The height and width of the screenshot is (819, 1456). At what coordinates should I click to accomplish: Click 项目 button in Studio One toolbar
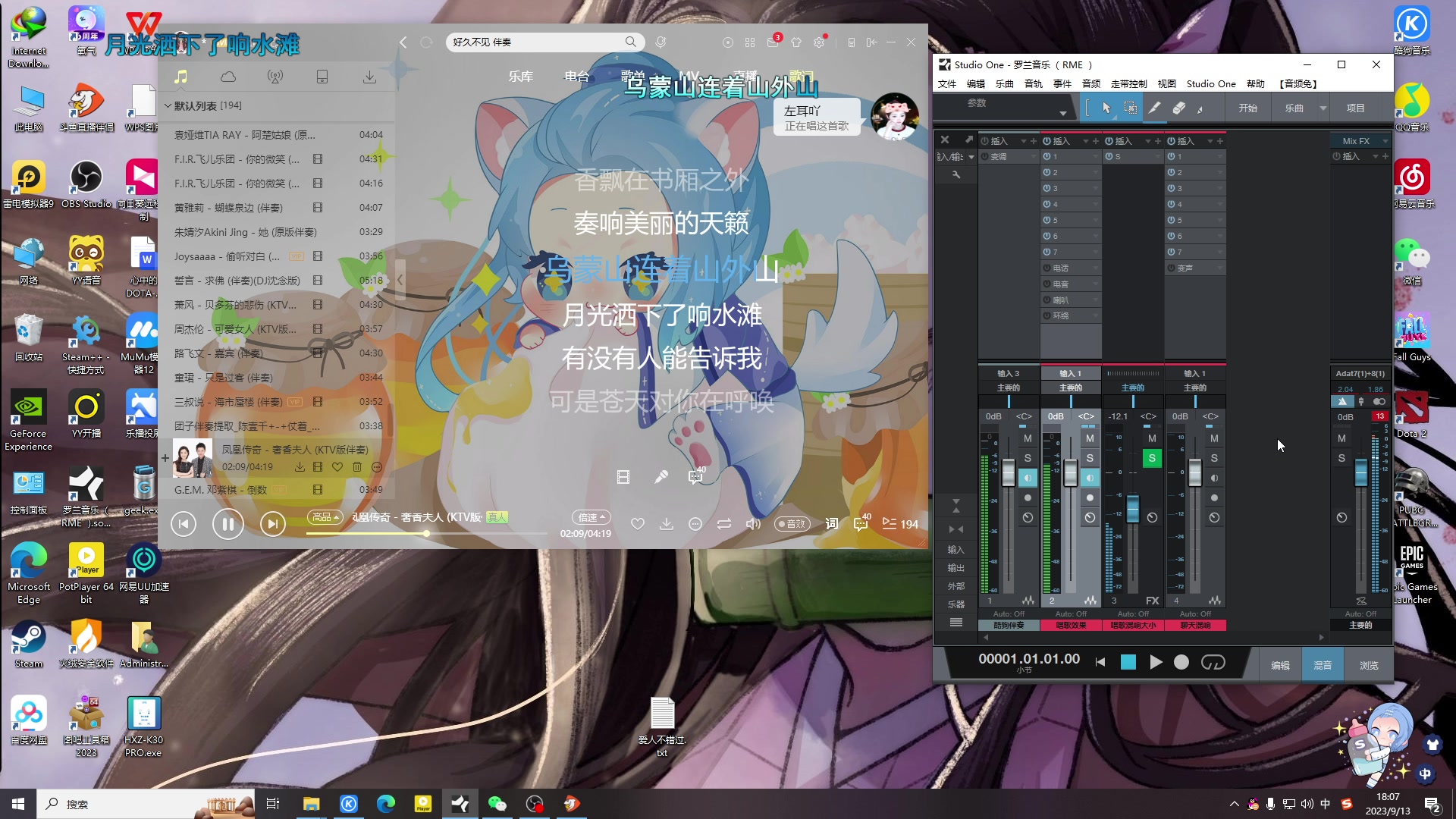click(1356, 108)
